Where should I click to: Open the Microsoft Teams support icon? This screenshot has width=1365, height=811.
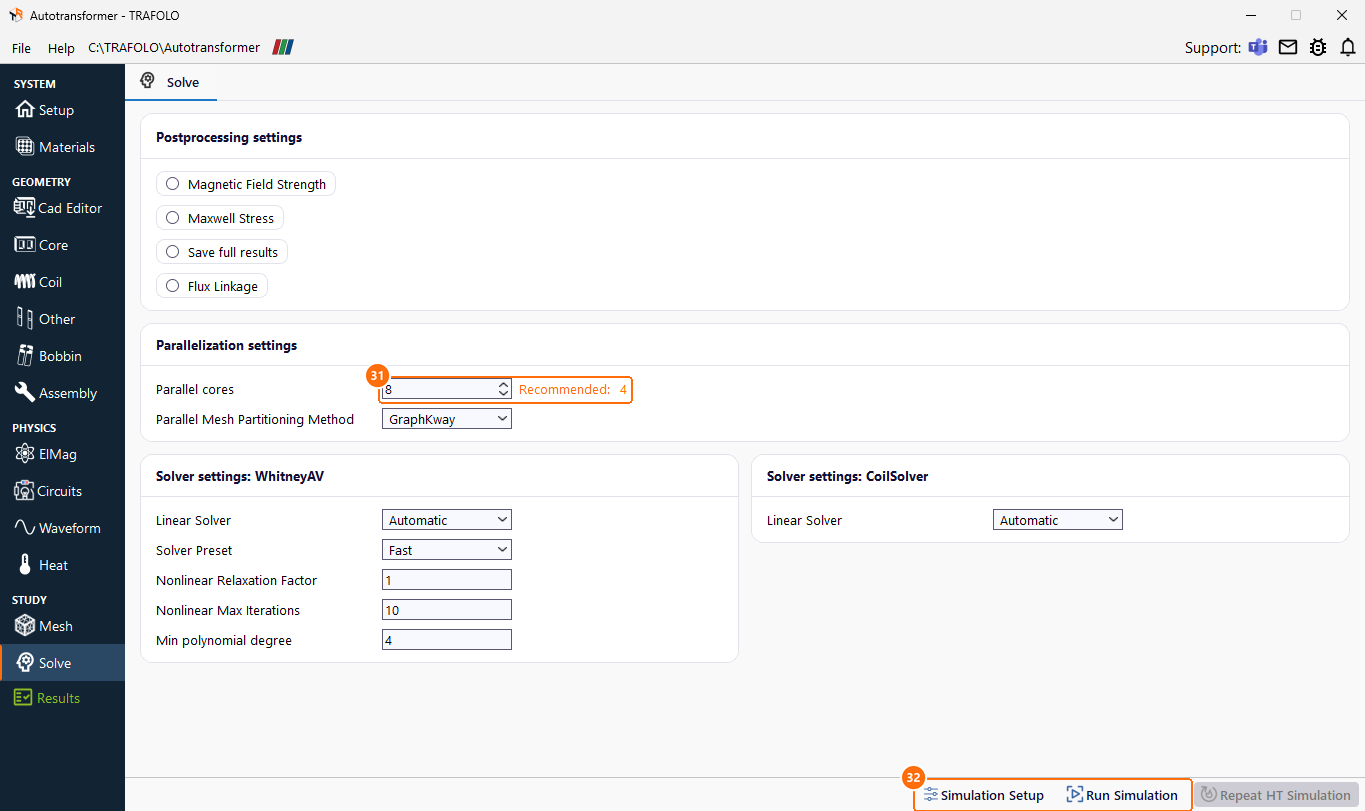coord(1258,47)
